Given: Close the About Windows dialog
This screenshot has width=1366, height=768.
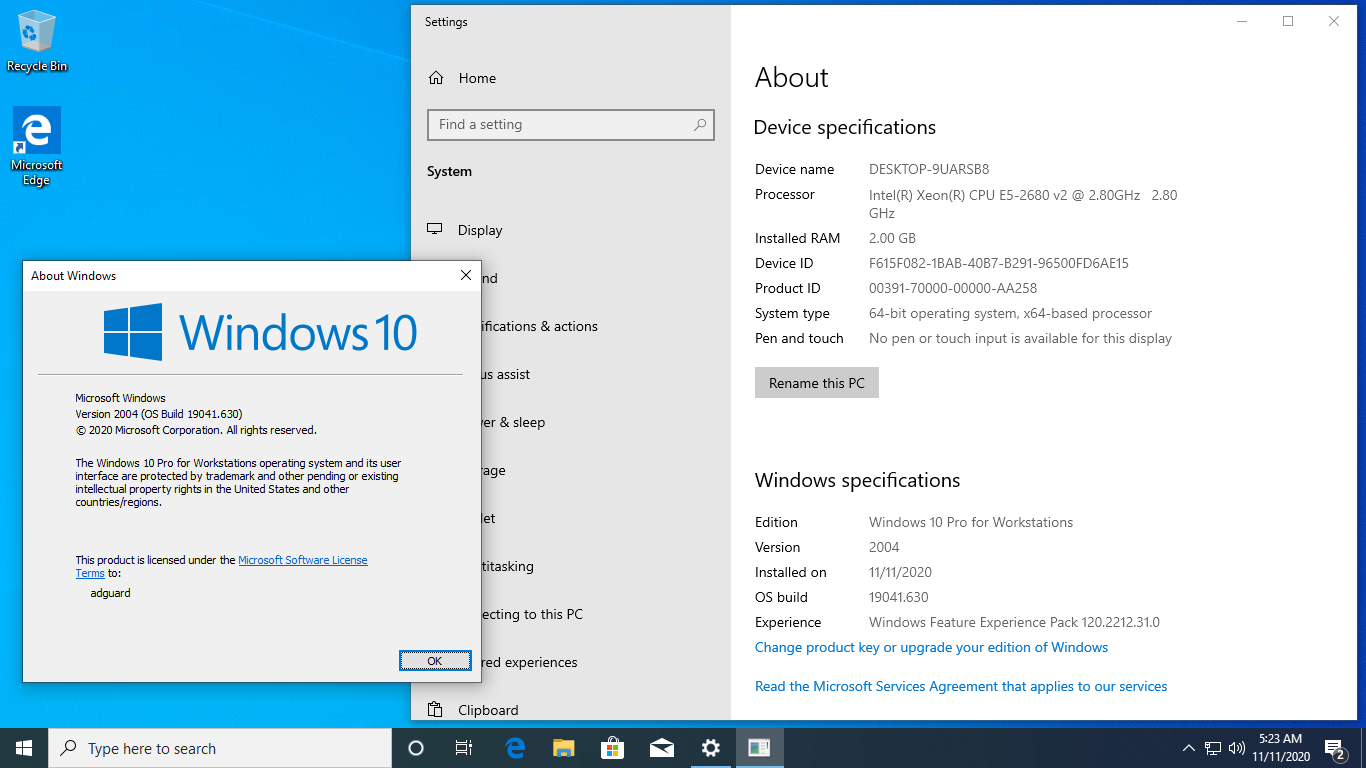Looking at the screenshot, I should point(466,275).
